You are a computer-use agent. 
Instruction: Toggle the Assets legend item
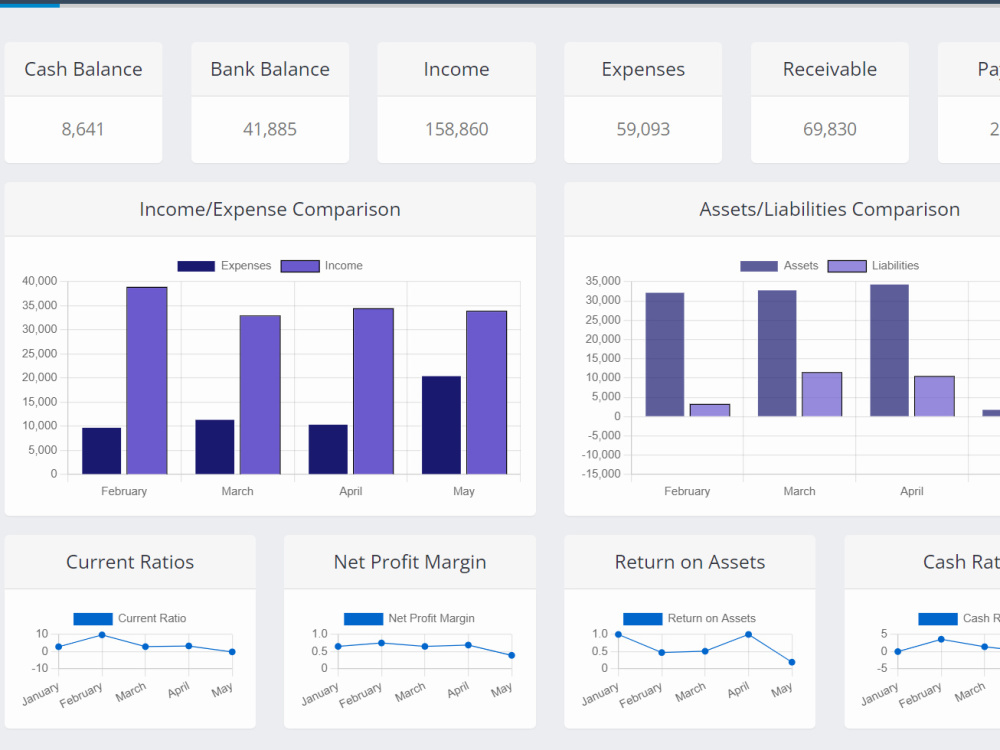pyautogui.click(x=779, y=266)
